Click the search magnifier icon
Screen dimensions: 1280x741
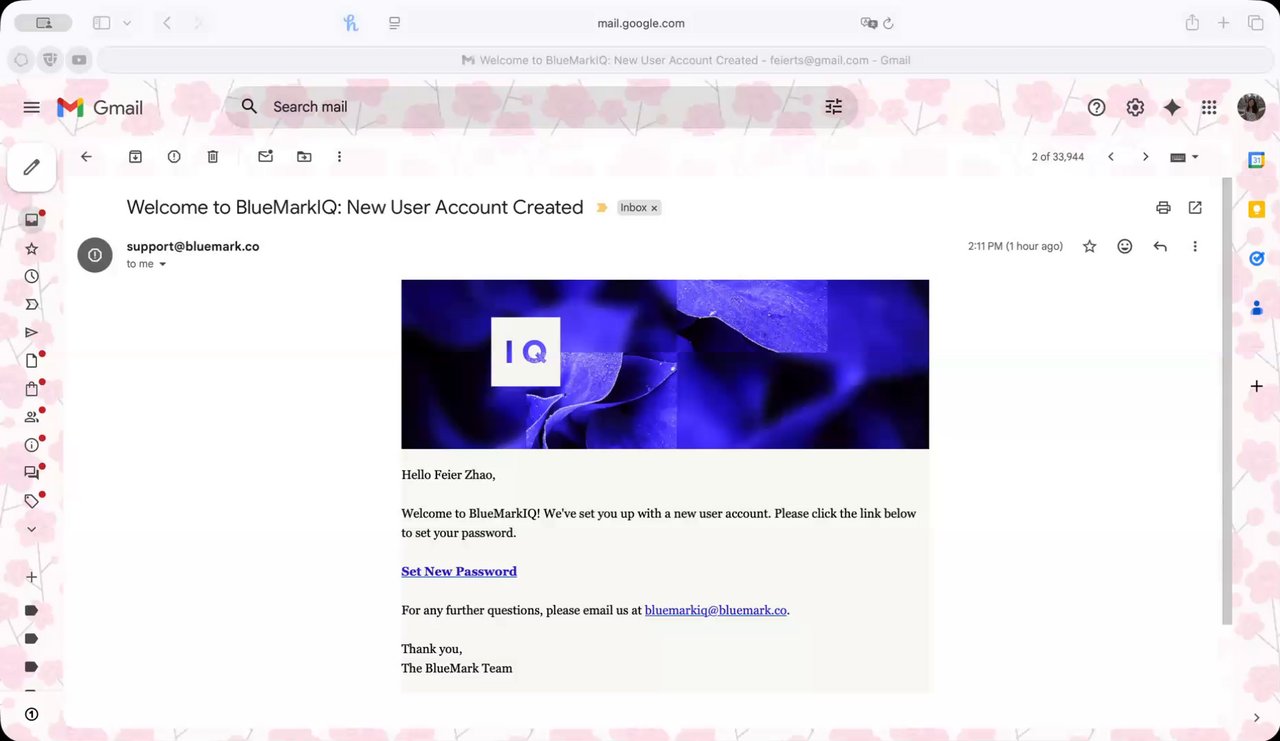pos(250,106)
